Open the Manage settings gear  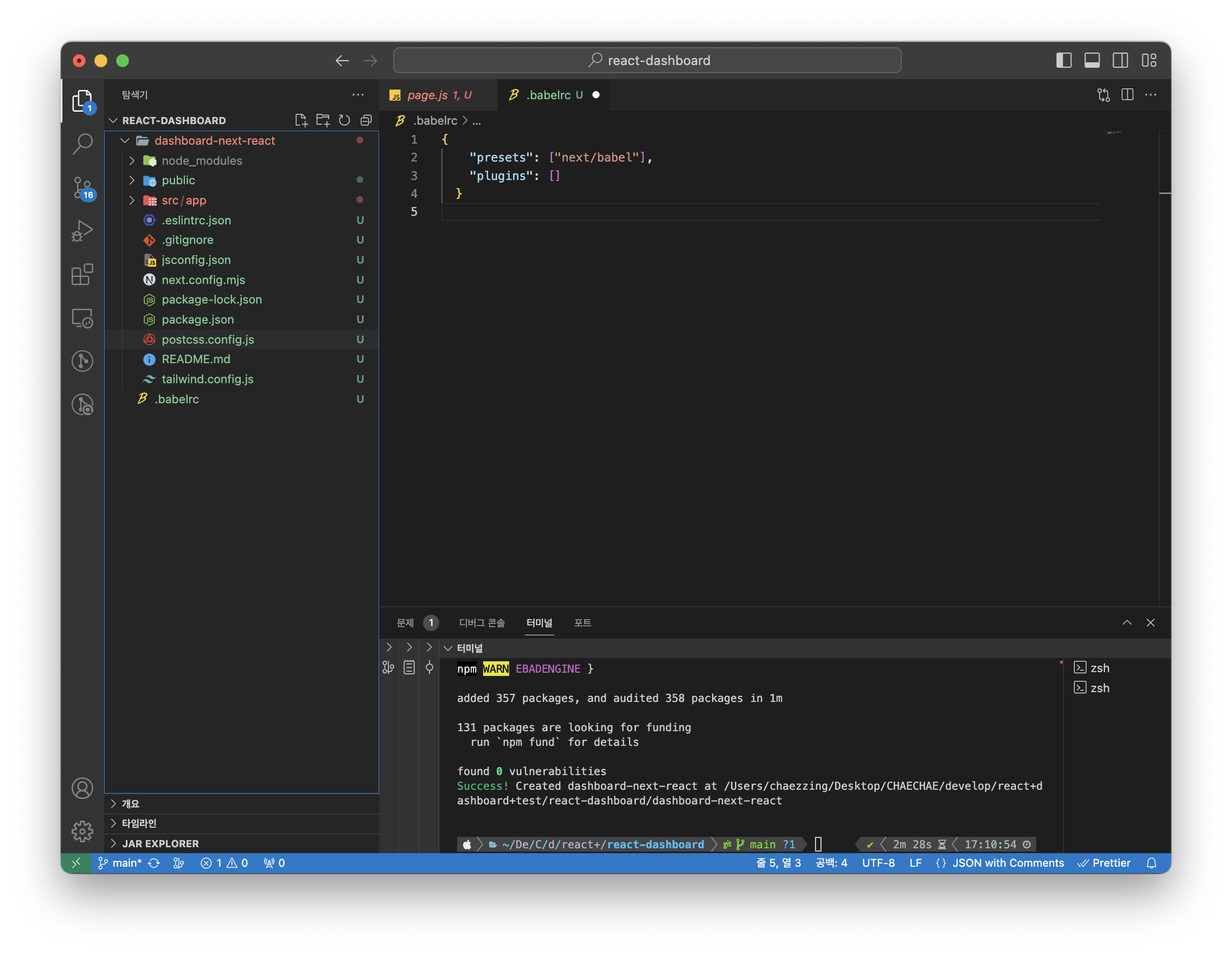pyautogui.click(x=82, y=830)
